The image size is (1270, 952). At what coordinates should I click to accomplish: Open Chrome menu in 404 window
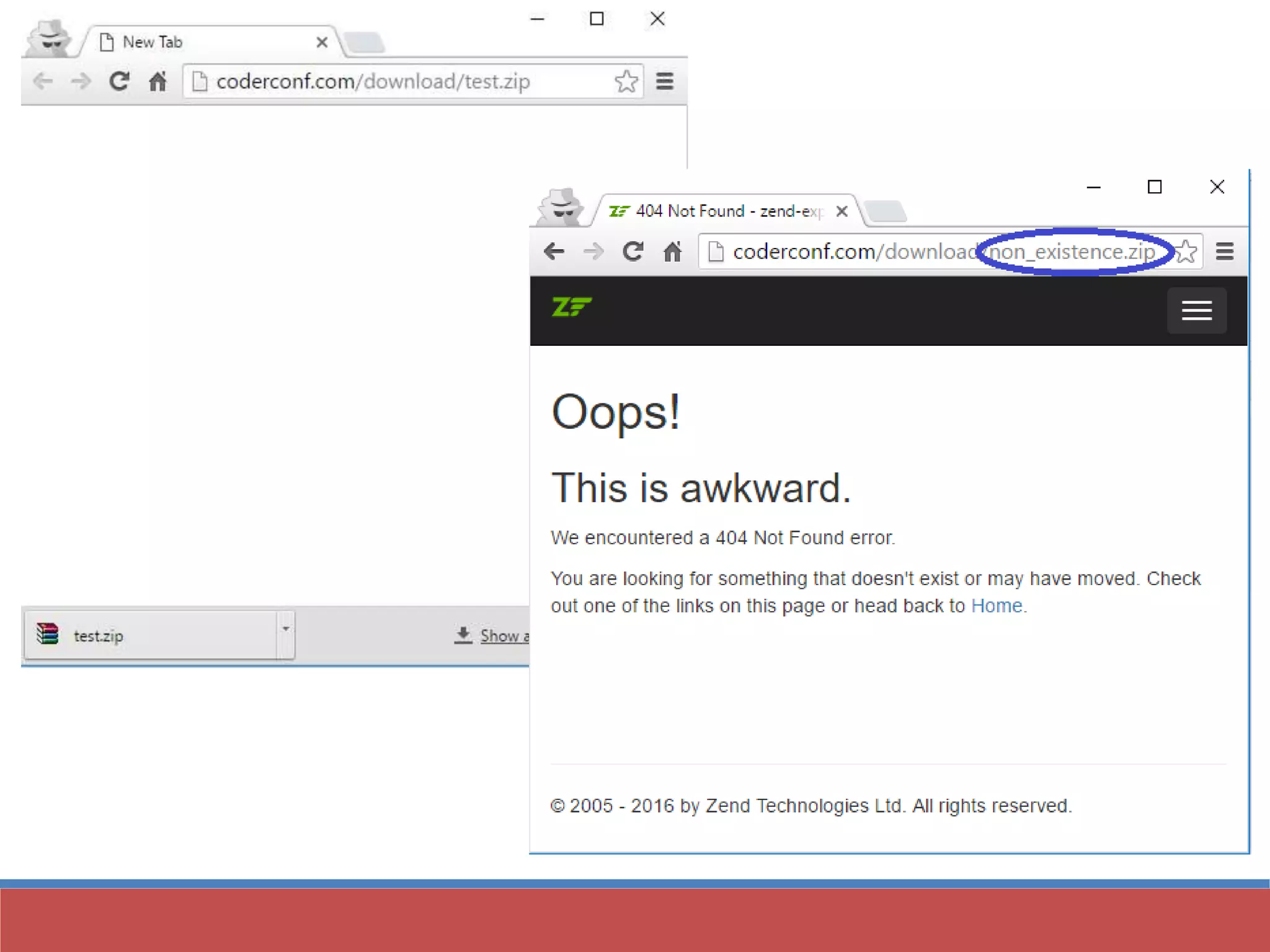click(1225, 252)
